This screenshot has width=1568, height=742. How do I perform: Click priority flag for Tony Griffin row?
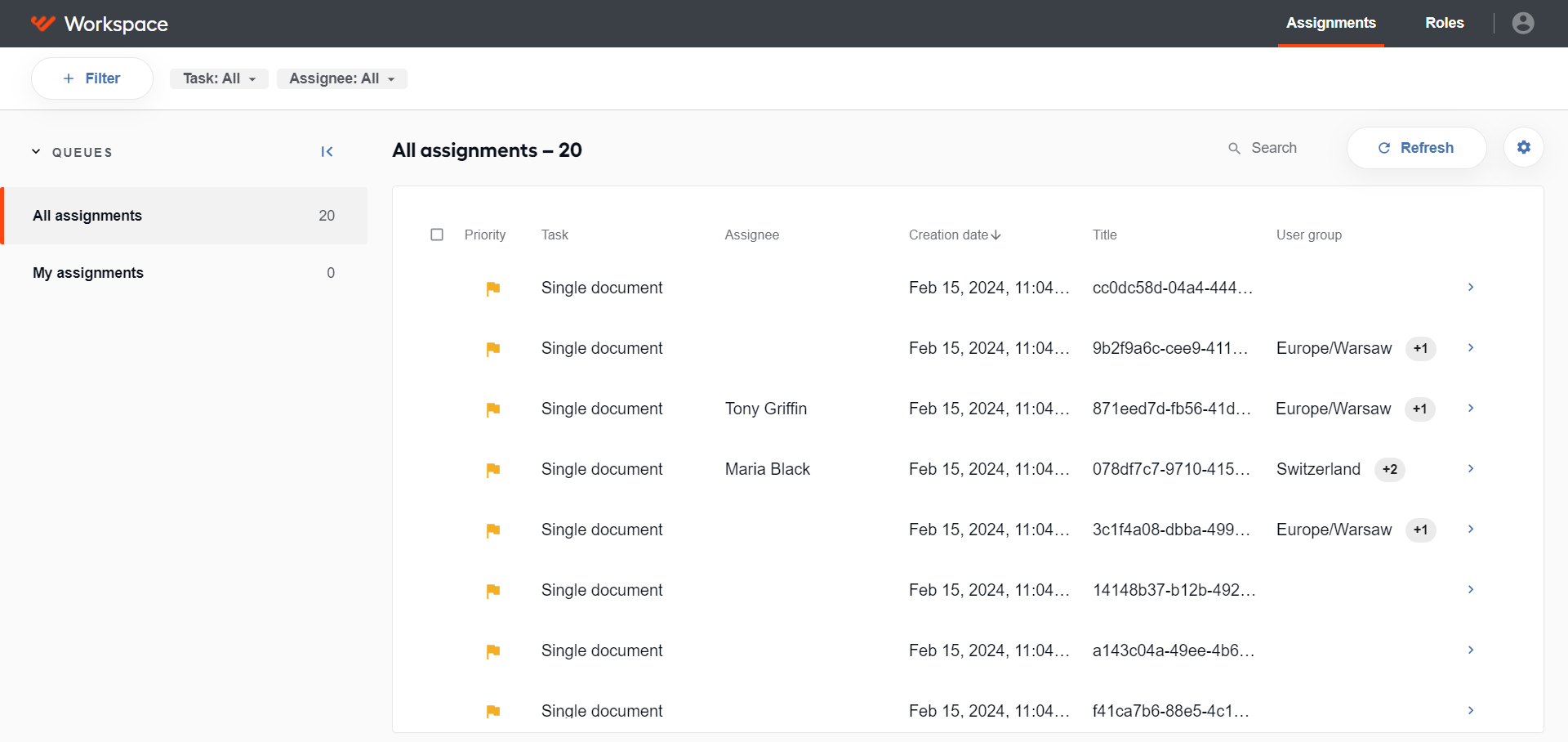pos(493,409)
